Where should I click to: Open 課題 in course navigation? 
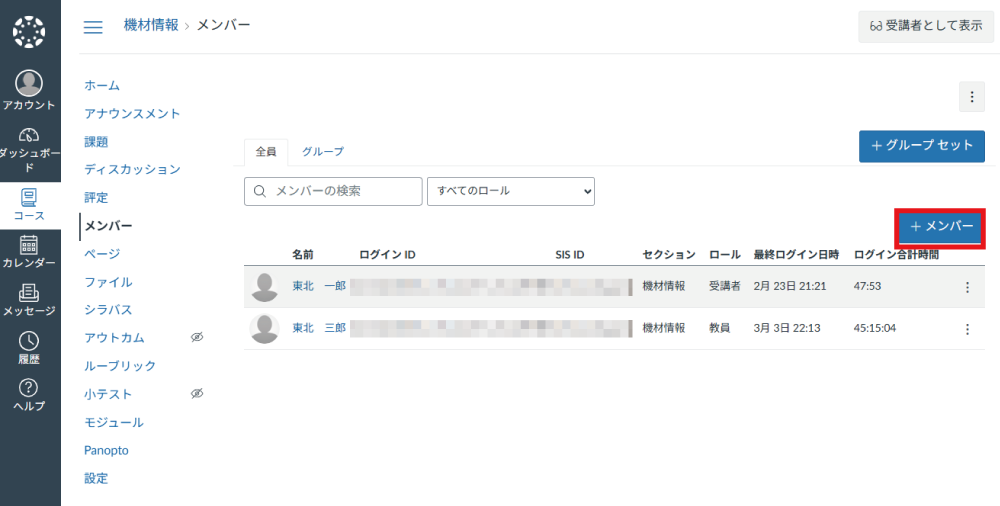tap(96, 142)
